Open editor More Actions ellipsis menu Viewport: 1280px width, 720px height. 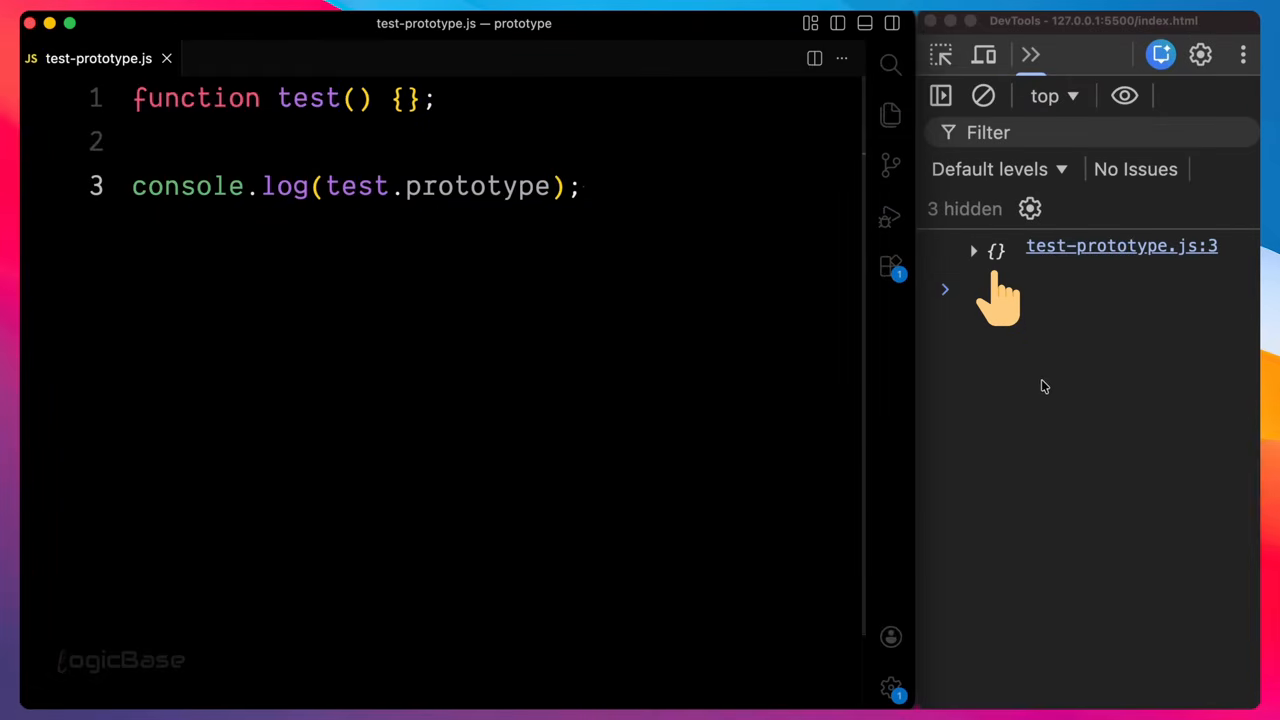click(x=842, y=58)
